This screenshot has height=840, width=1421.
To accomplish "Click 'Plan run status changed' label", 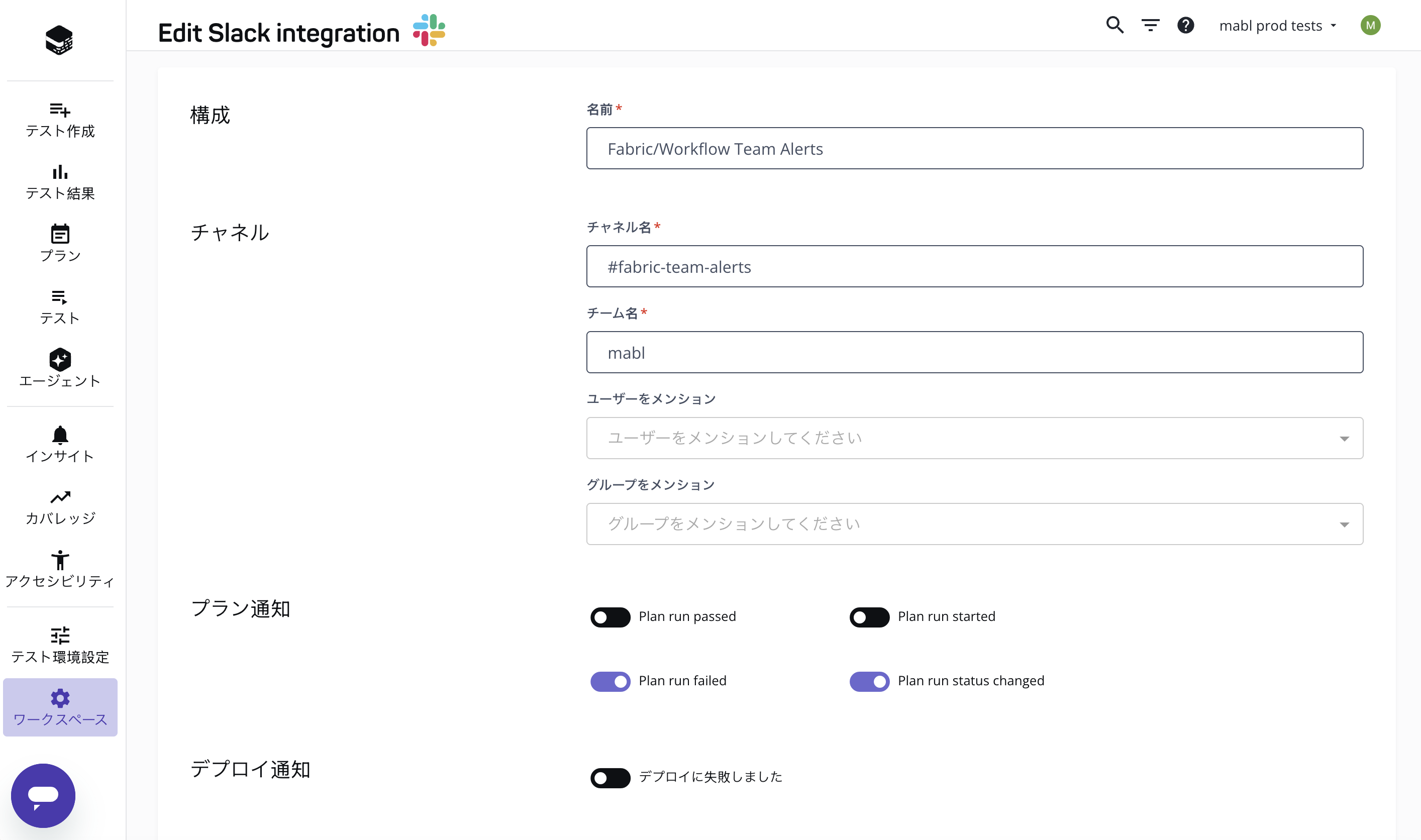I will point(971,680).
